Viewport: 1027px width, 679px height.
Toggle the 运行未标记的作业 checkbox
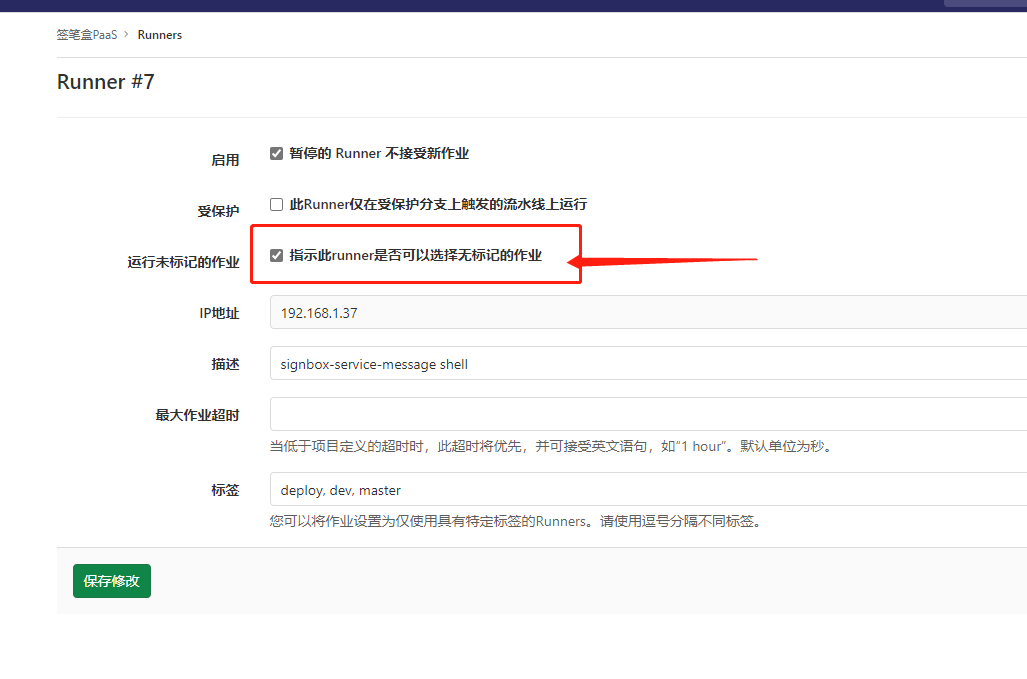(x=276, y=255)
